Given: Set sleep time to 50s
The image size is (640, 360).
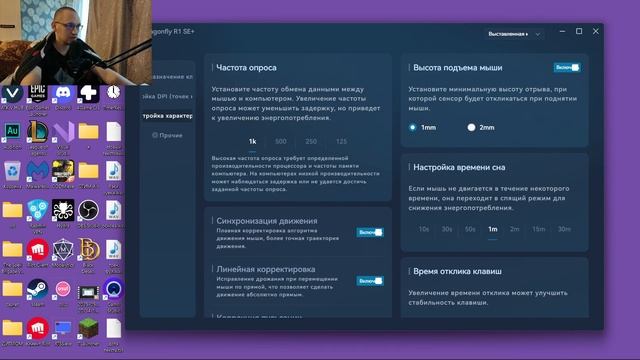Looking at the screenshot, I should pos(470,229).
